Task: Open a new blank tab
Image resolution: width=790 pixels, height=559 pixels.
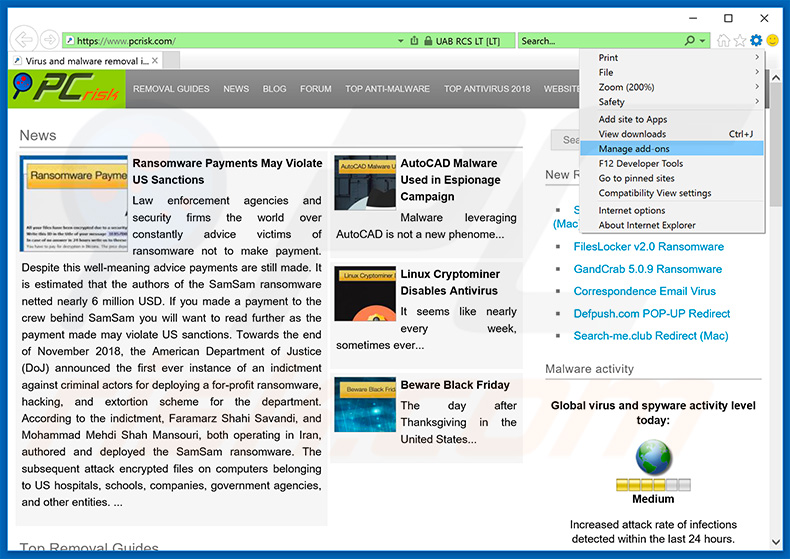Action: click(171, 60)
